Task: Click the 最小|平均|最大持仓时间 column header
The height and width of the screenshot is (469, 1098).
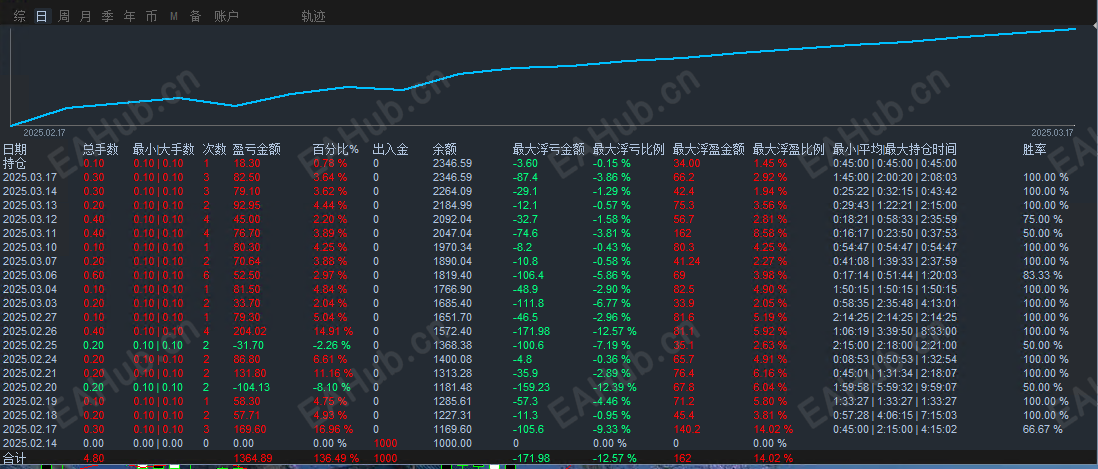Action: pos(894,149)
